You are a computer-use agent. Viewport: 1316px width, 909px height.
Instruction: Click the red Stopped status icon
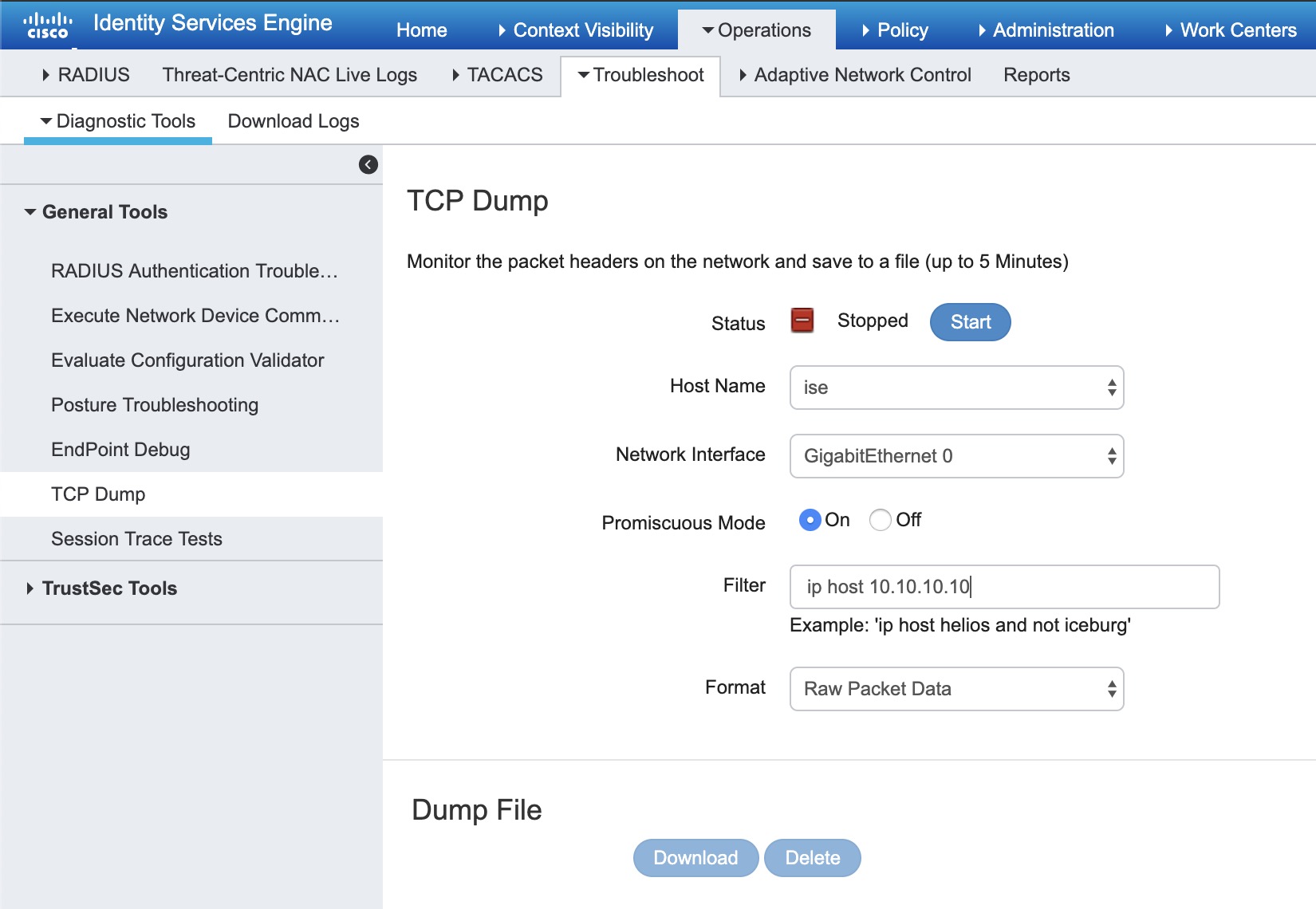tap(802, 321)
